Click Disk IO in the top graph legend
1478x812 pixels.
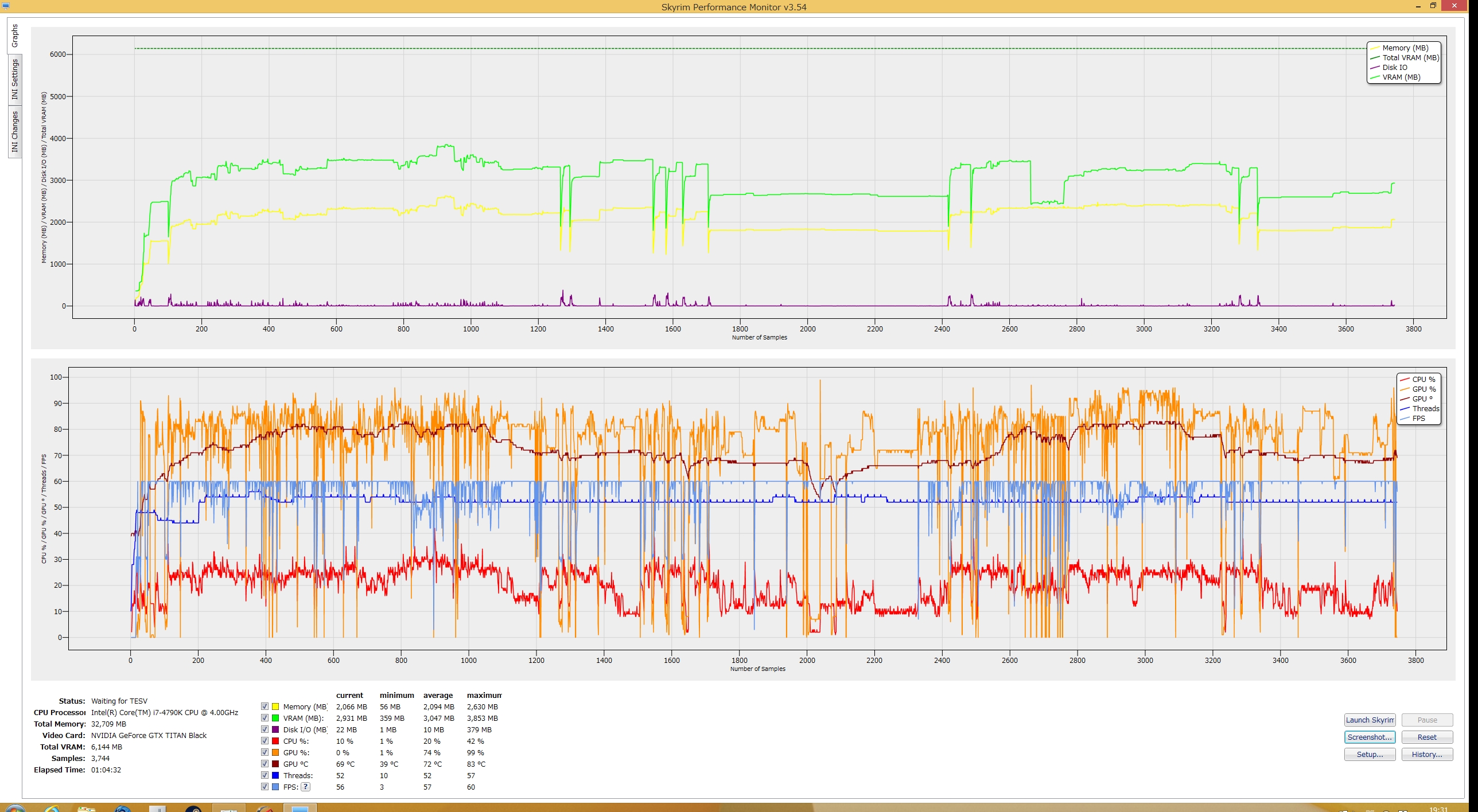(x=1395, y=67)
